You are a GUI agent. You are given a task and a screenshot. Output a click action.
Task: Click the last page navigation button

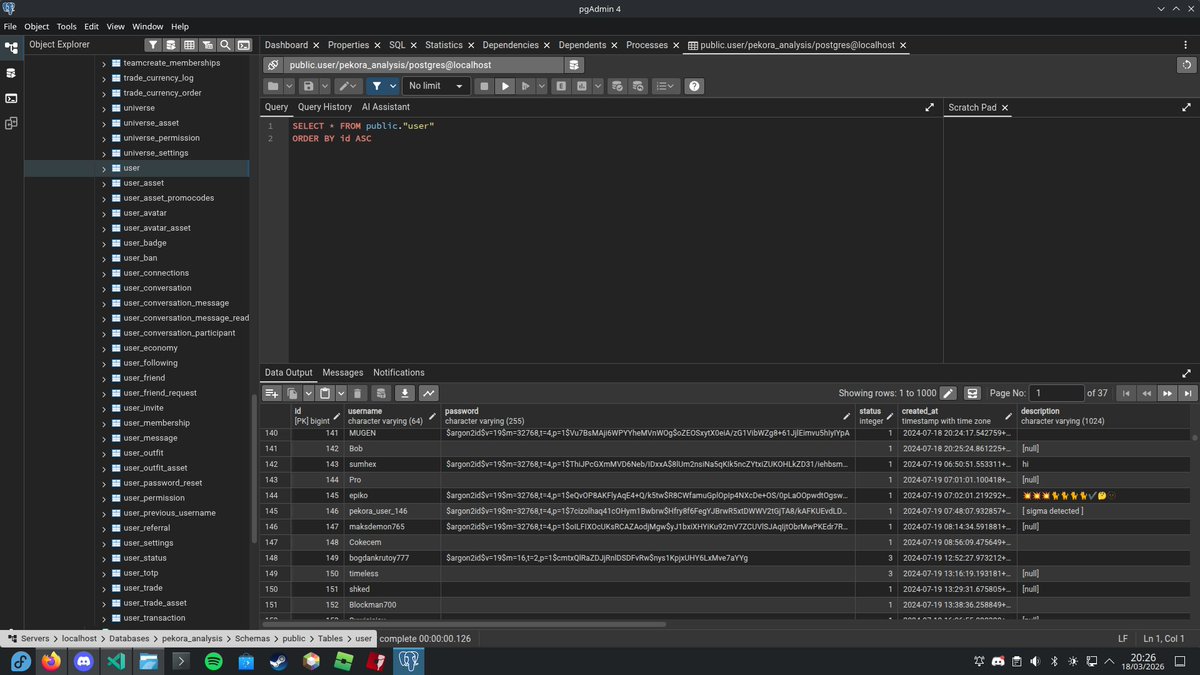tap(1188, 394)
